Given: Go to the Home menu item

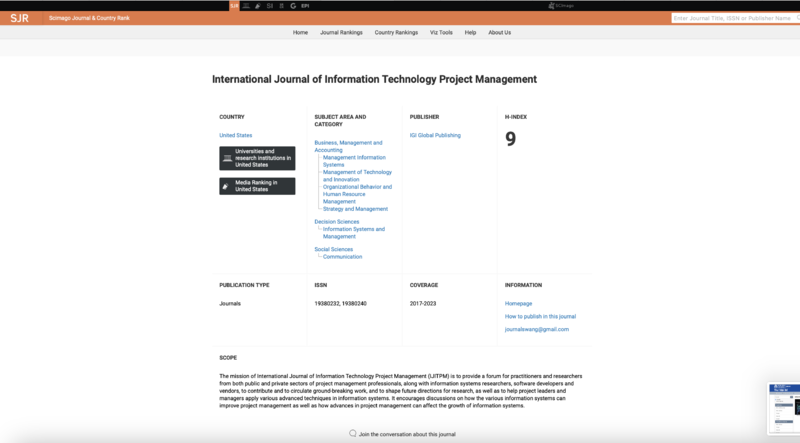Looking at the screenshot, I should click(300, 32).
